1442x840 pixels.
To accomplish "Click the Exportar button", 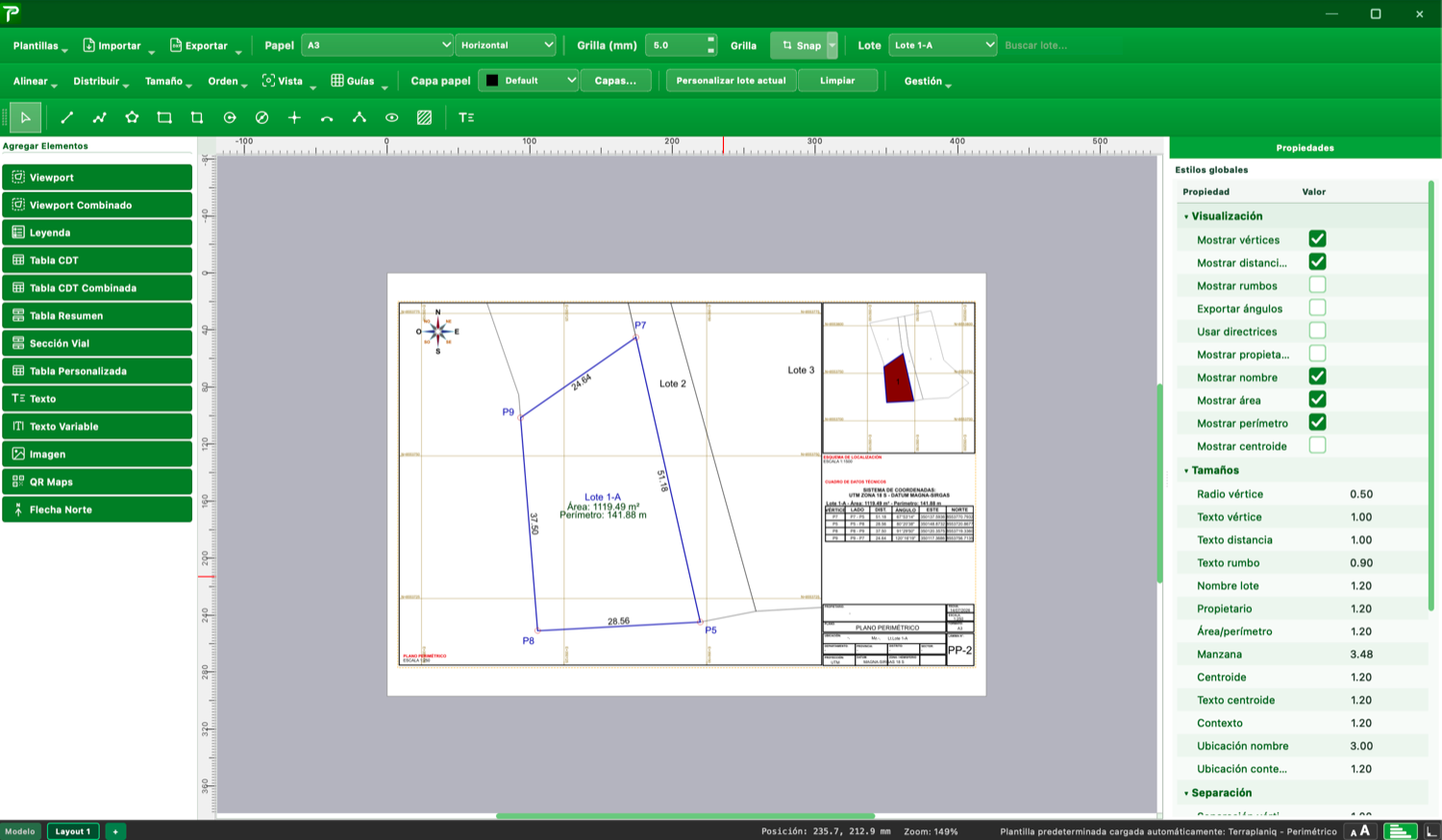I will [205, 45].
